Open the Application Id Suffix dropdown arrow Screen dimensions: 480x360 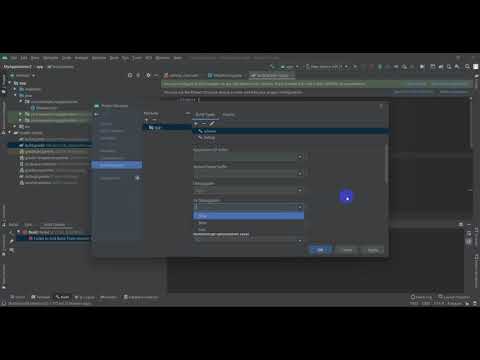pos(300,157)
